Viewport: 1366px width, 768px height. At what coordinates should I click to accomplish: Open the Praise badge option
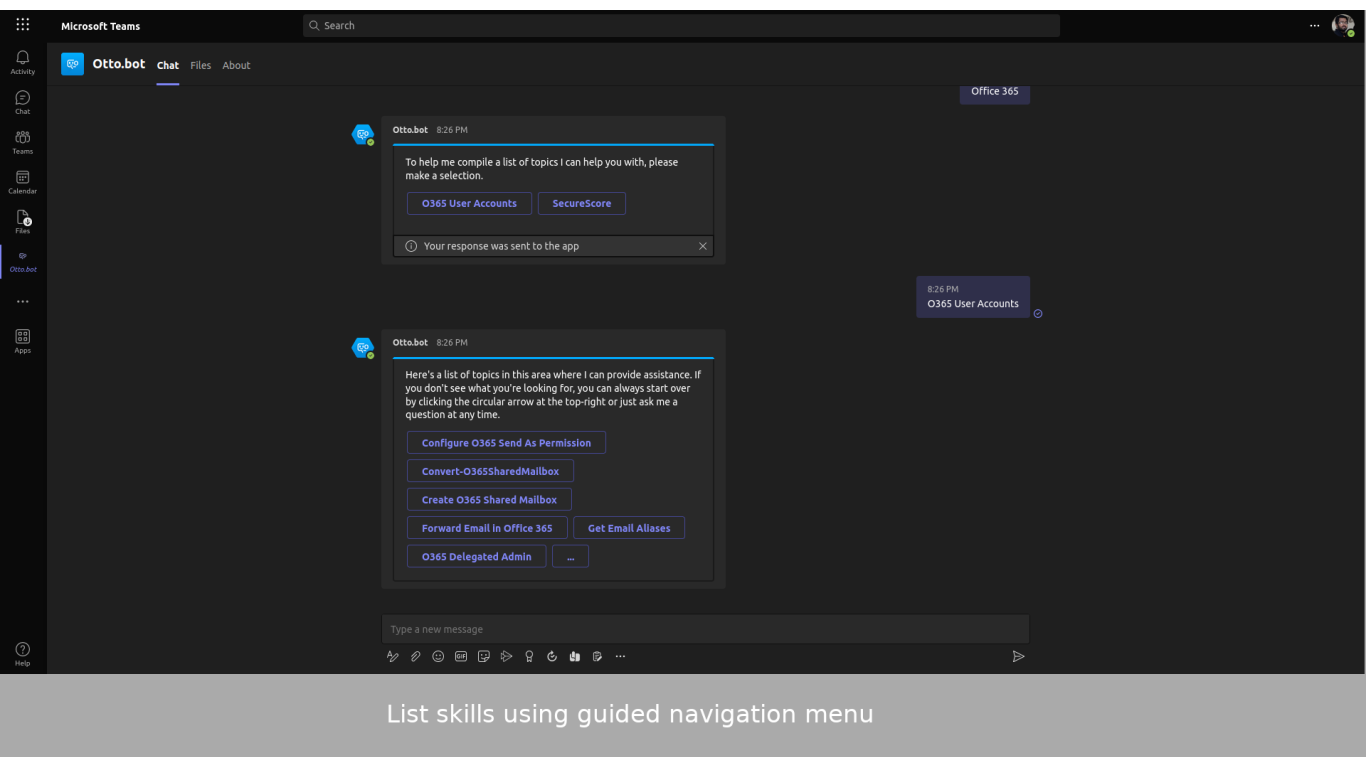(529, 656)
